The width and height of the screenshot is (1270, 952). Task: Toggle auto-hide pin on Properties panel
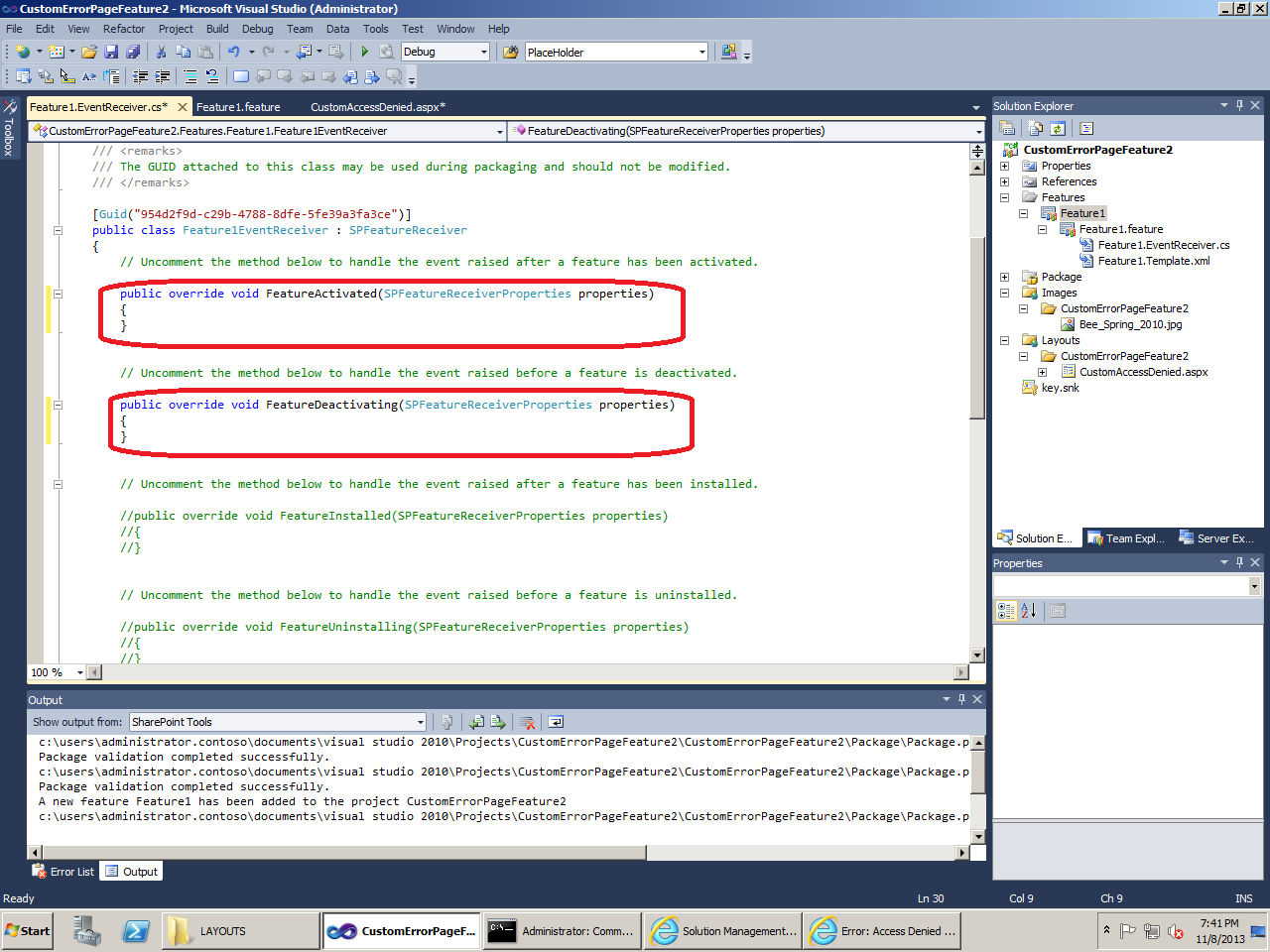click(1239, 562)
